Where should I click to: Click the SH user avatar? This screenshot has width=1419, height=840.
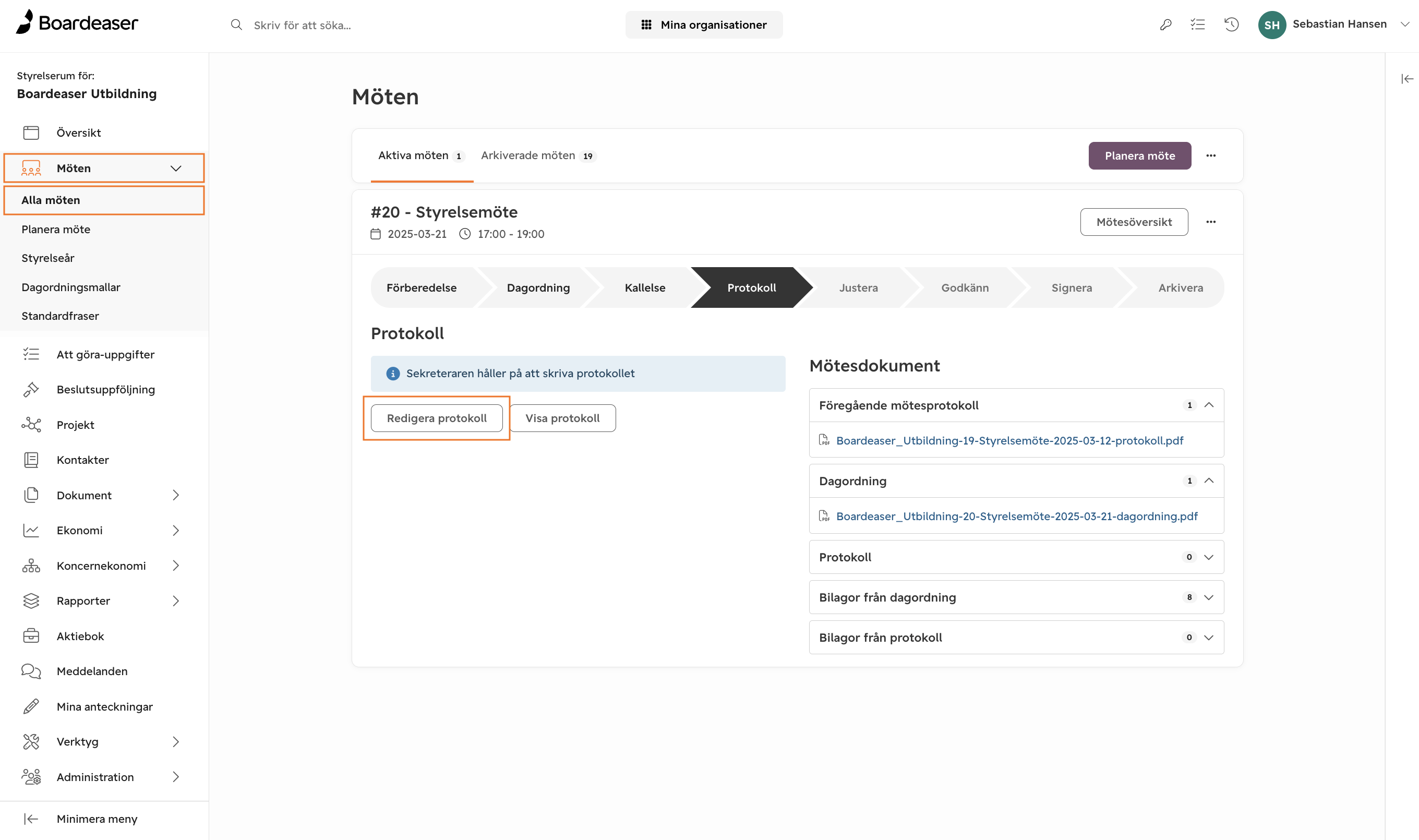1272,25
